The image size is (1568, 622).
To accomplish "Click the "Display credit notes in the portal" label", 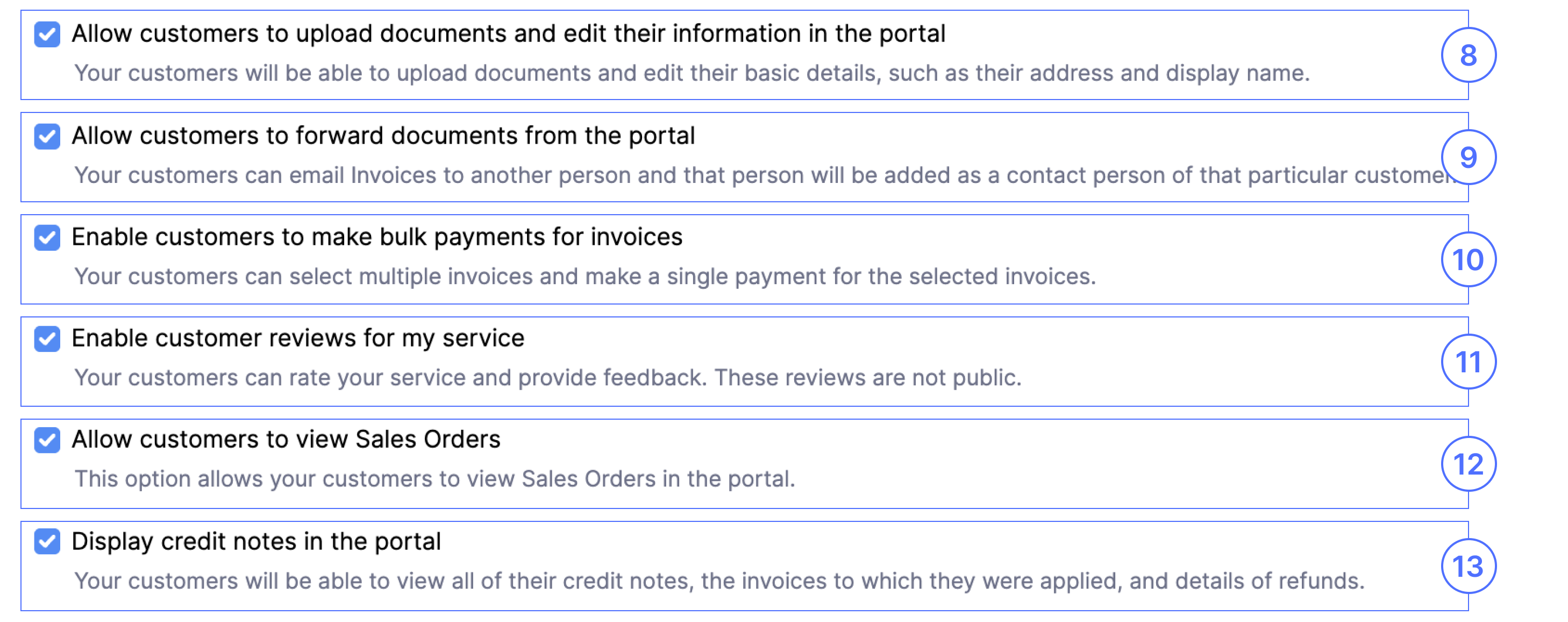I will click(x=255, y=542).
